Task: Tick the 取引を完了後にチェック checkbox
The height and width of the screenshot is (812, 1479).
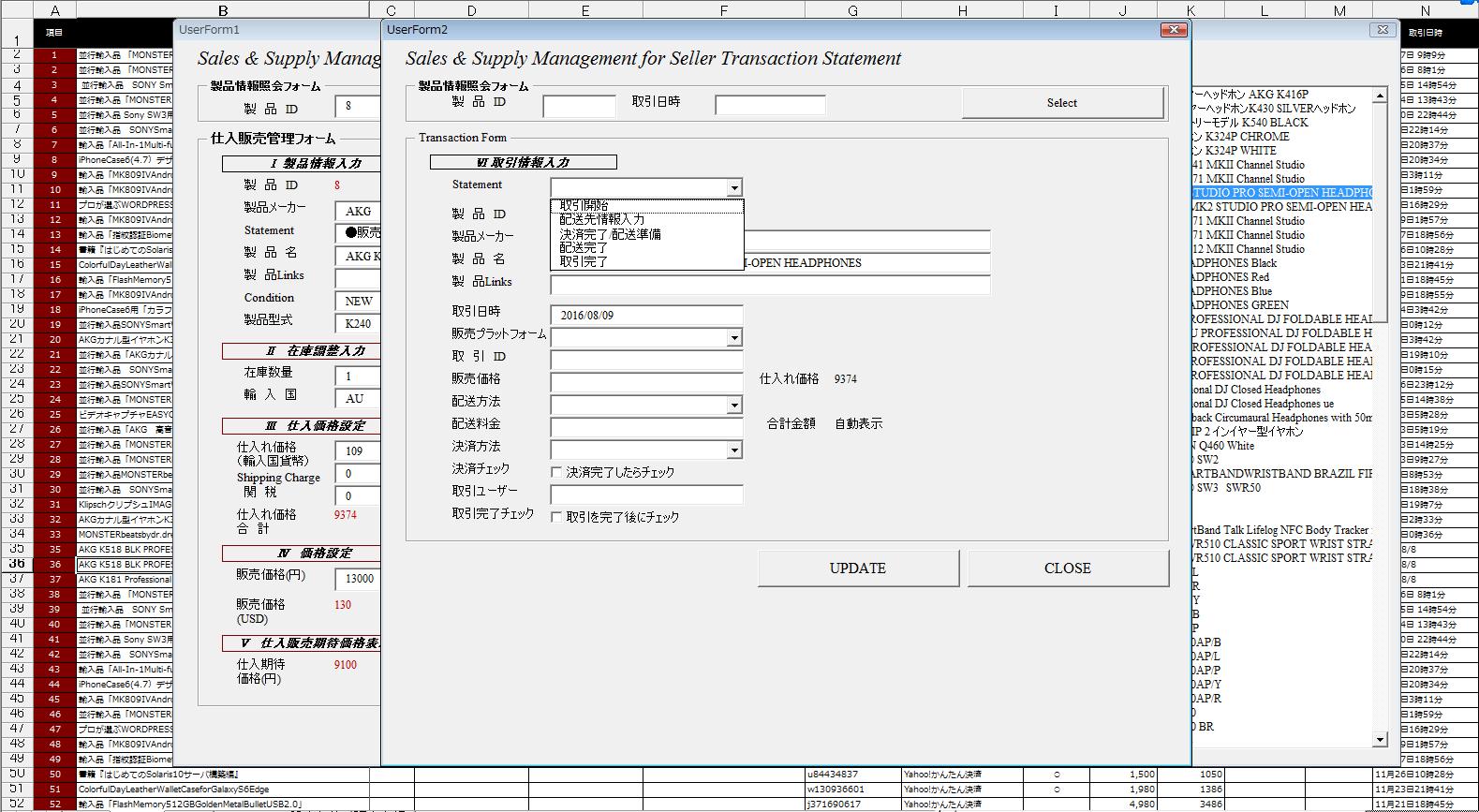Action: 556,517
